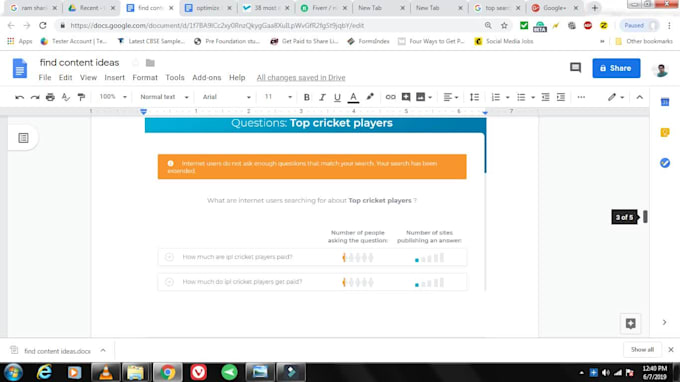The height and width of the screenshot is (382, 680).
Task: Click the All changes saved in Drive link
Action: click(x=301, y=78)
